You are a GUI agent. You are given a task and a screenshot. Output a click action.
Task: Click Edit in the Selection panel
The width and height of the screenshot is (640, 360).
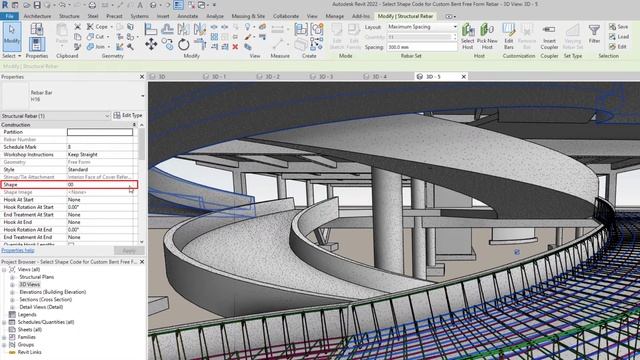point(618,47)
